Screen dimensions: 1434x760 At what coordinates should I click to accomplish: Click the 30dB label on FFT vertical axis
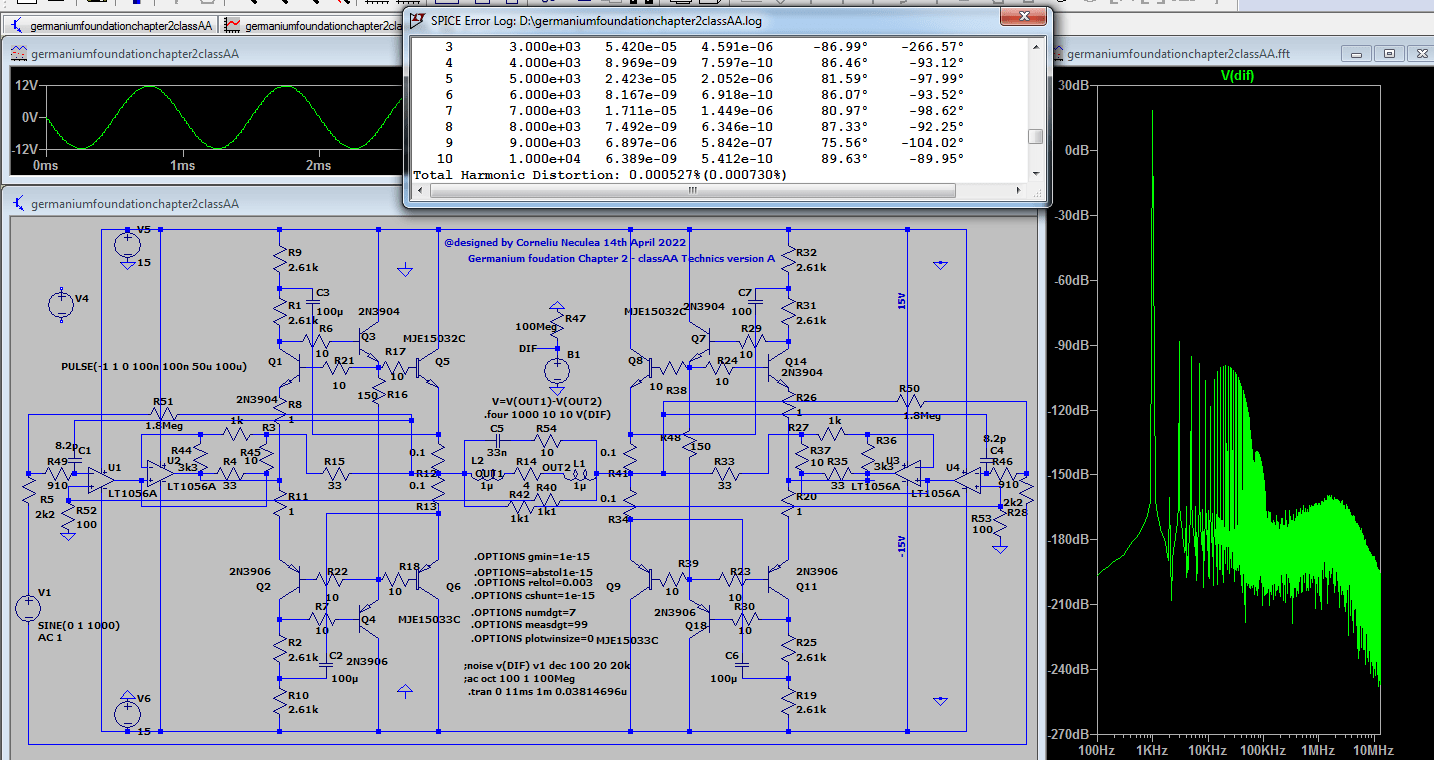pyautogui.click(x=1072, y=85)
